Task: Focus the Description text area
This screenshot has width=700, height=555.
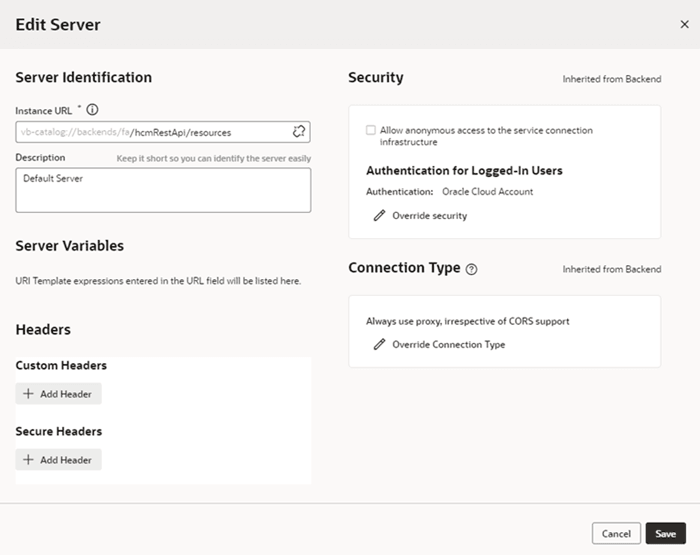Action: 163,190
